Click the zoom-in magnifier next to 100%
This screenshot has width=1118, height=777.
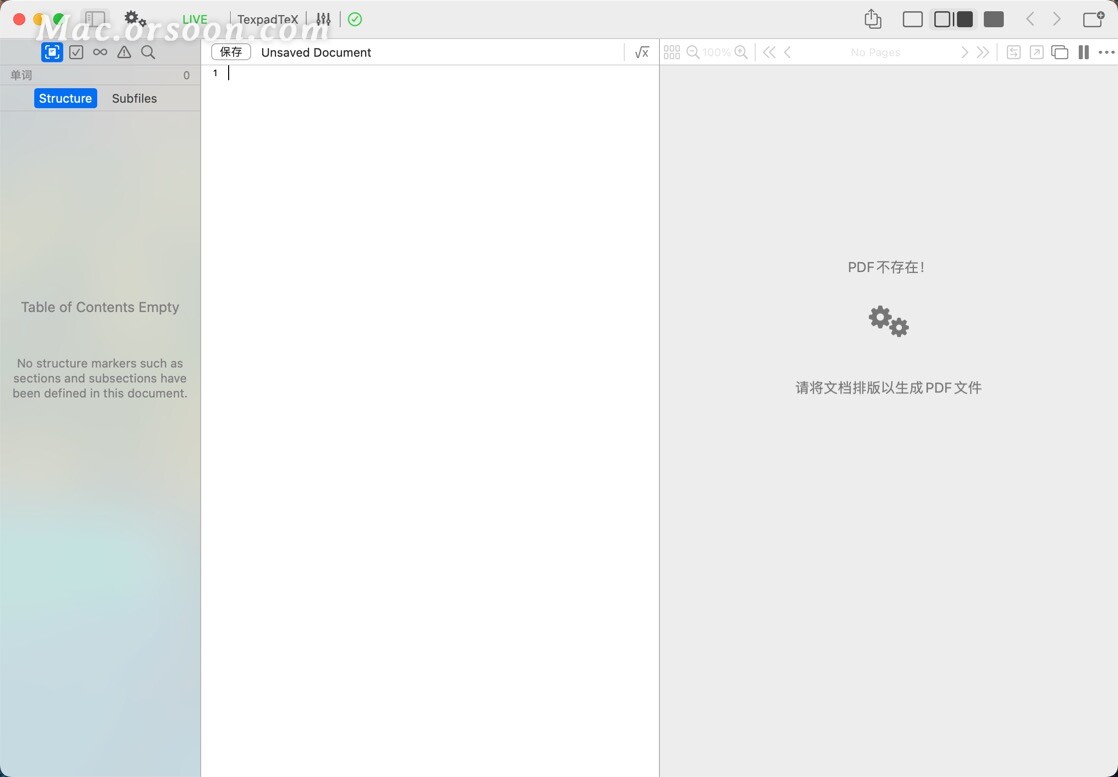pyautogui.click(x=740, y=52)
